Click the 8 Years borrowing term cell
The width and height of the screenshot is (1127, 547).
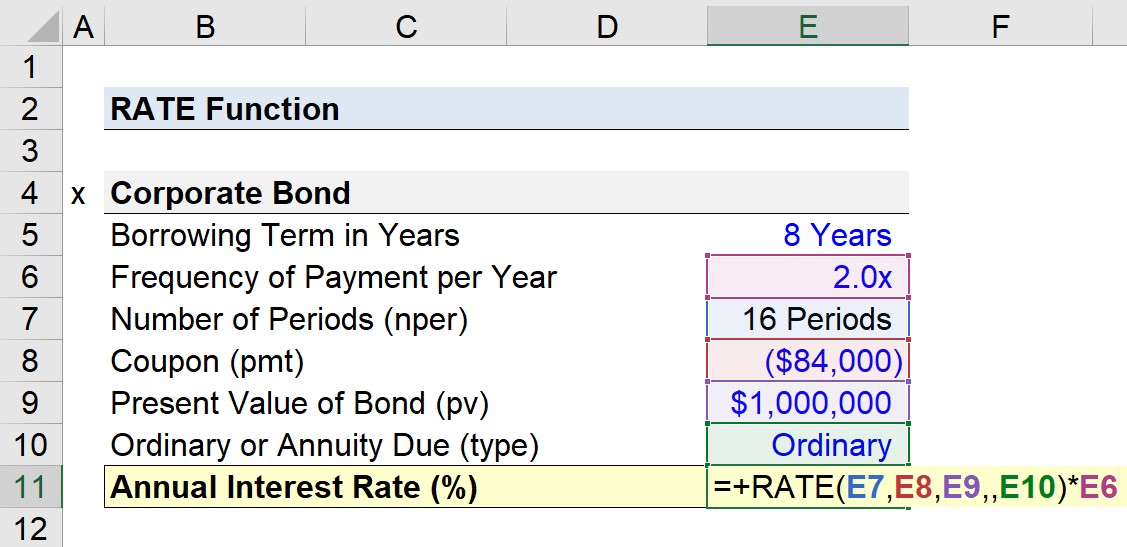pyautogui.click(x=808, y=235)
